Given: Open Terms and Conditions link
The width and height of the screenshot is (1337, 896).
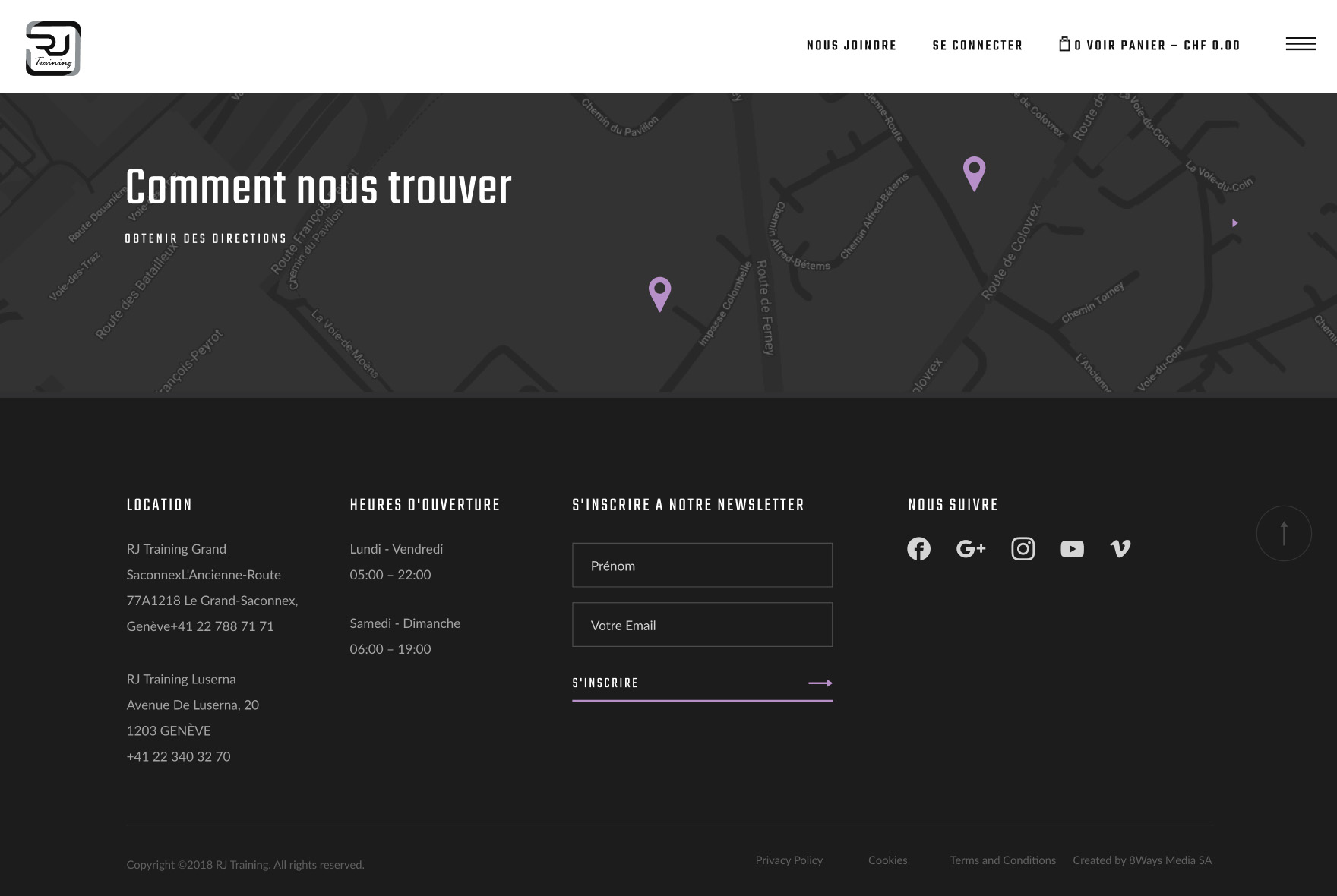Looking at the screenshot, I should pos(1002,860).
